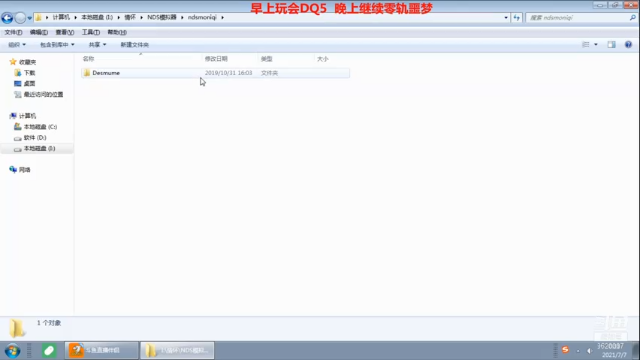Open the 包含到库中 dropdown
This screenshot has width=640, height=360.
(57, 44)
